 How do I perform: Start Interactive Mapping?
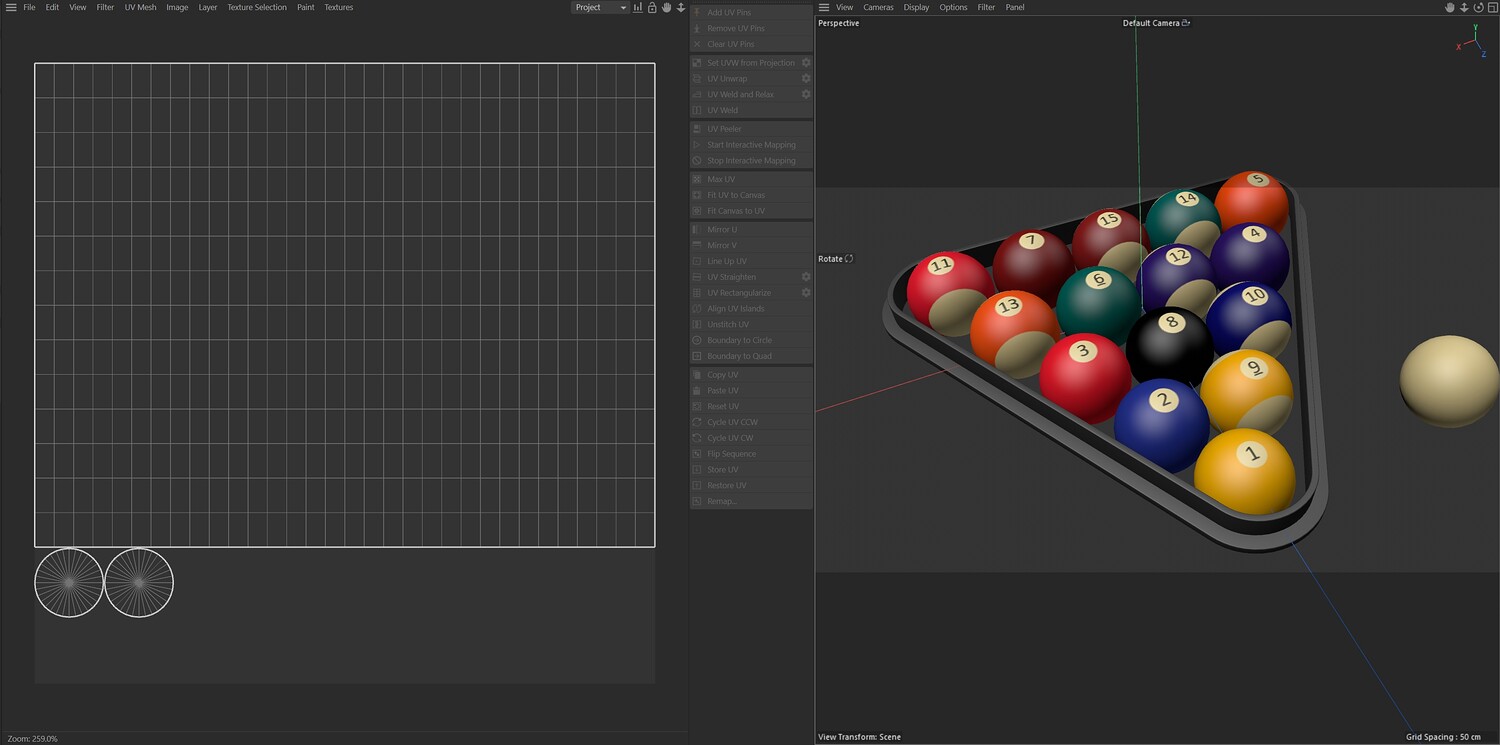click(x=751, y=145)
